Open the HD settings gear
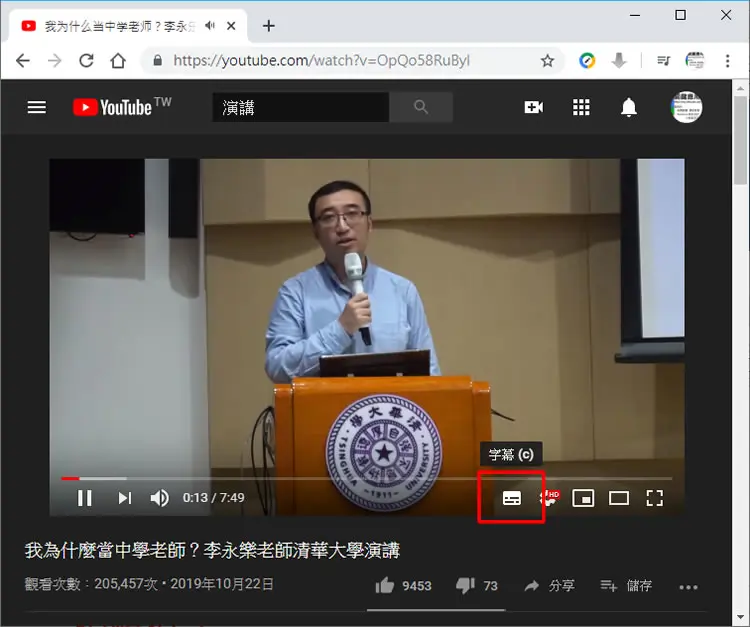 [x=550, y=498]
